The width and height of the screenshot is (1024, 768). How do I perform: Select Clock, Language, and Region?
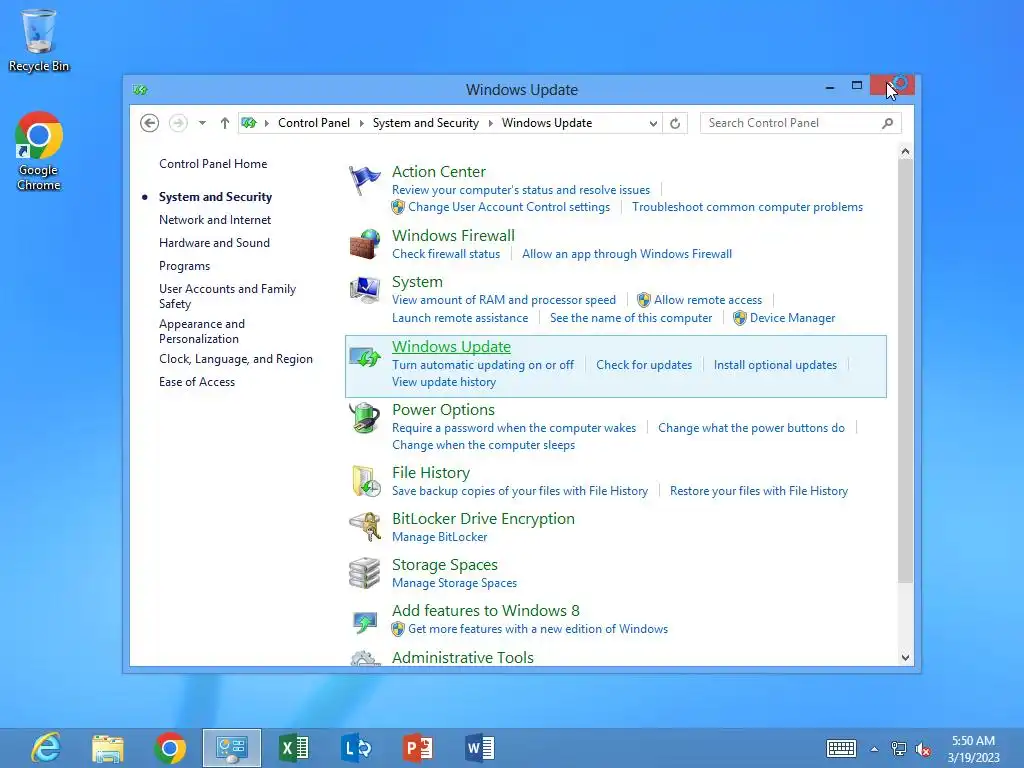coord(236,359)
